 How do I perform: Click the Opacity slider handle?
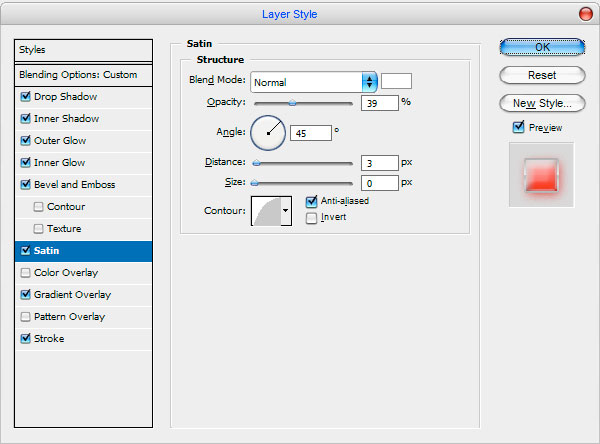[292, 103]
